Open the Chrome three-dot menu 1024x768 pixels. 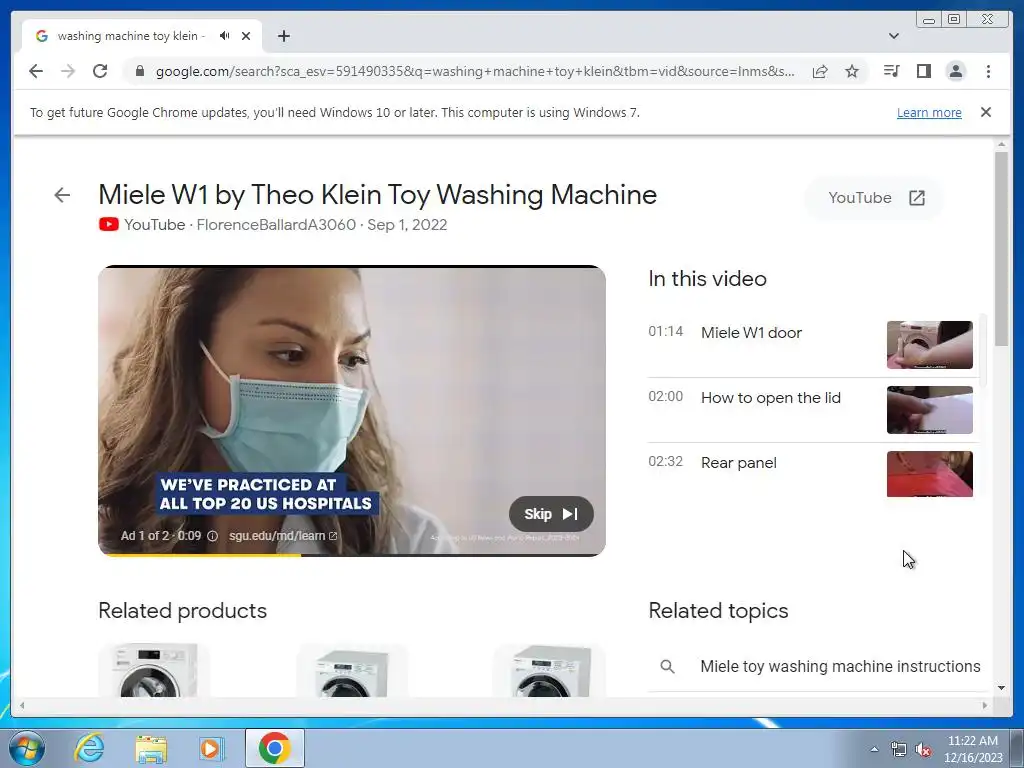[988, 71]
